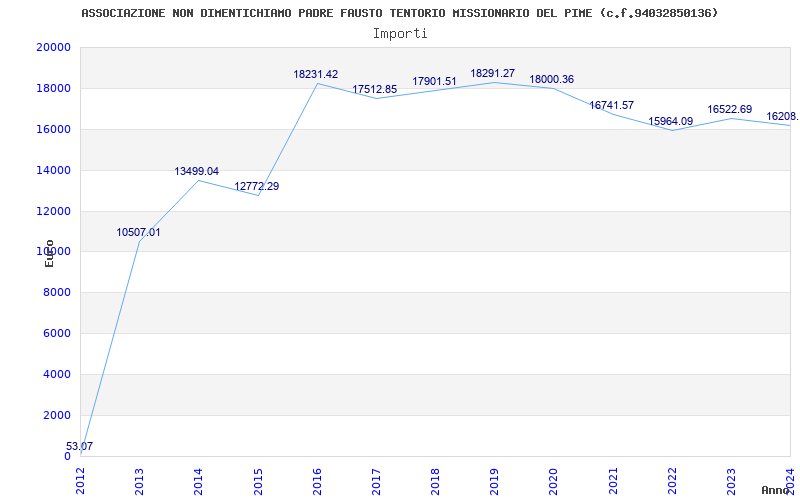Click the association name chart title

[x=399, y=13]
